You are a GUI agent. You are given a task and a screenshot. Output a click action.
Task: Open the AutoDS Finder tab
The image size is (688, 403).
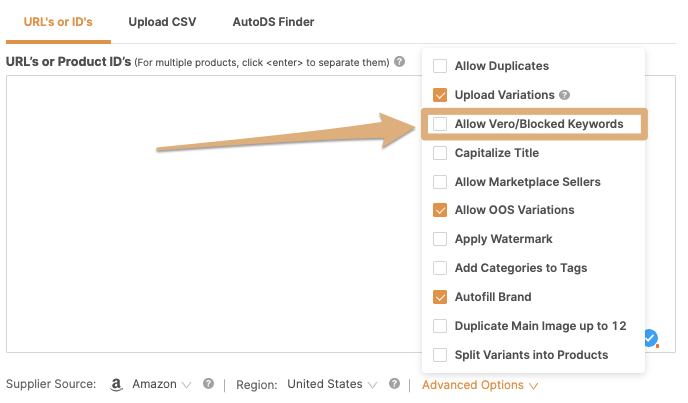pyautogui.click(x=273, y=22)
